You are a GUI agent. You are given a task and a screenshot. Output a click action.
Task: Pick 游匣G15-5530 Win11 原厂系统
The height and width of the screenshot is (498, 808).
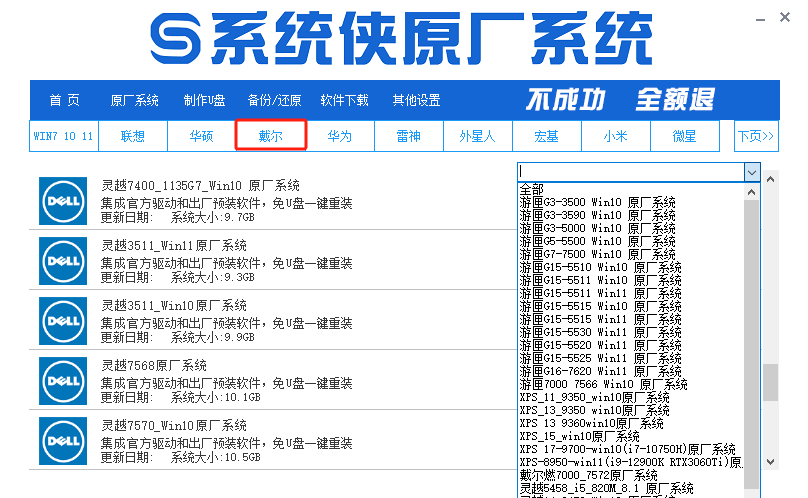point(631,332)
